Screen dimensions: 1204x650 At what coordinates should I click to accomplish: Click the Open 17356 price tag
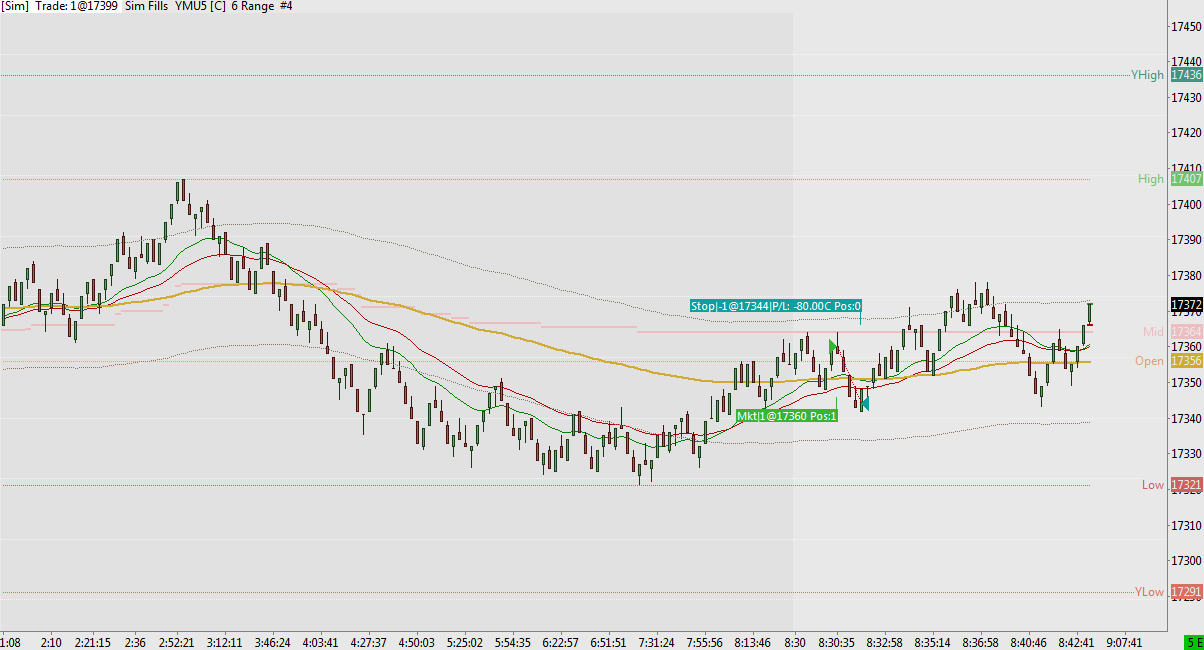[1186, 361]
